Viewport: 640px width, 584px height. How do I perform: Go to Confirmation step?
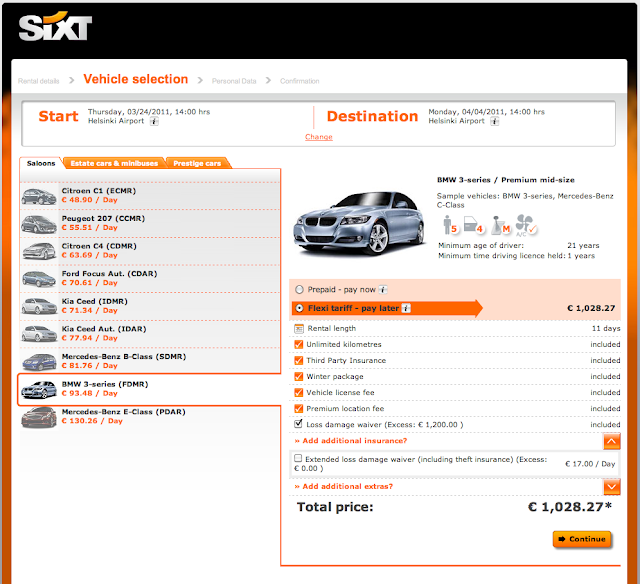300,81
